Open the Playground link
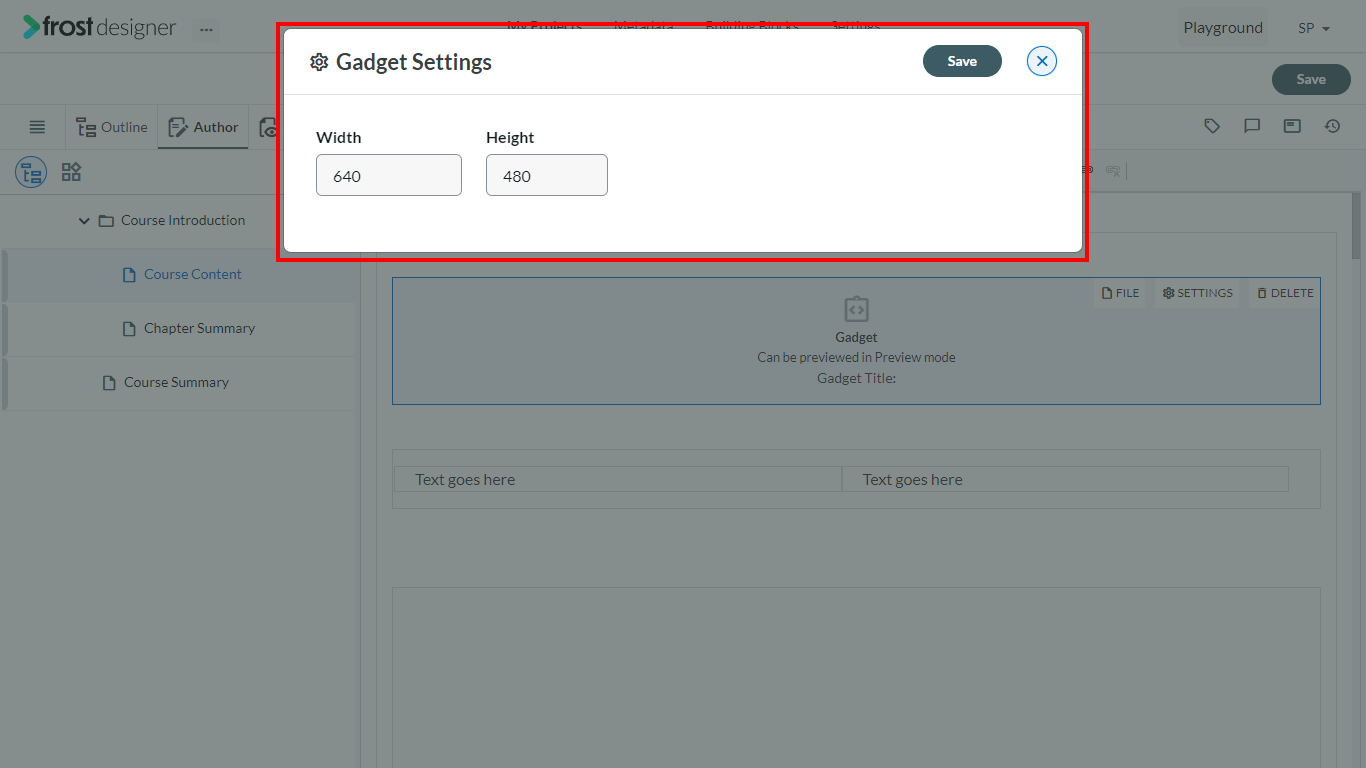This screenshot has height=768, width=1366. [x=1223, y=28]
